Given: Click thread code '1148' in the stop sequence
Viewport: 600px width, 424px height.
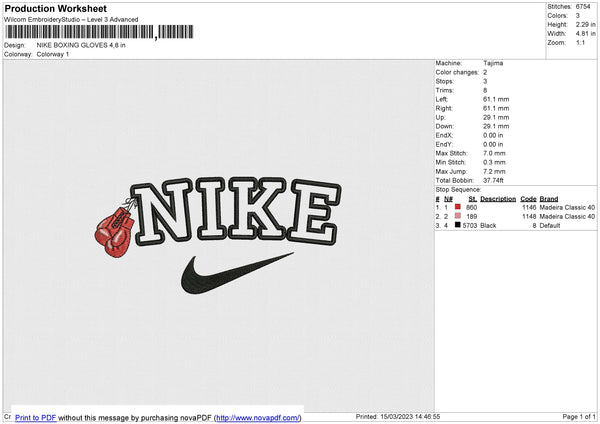Looking at the screenshot, I should coord(529,217).
